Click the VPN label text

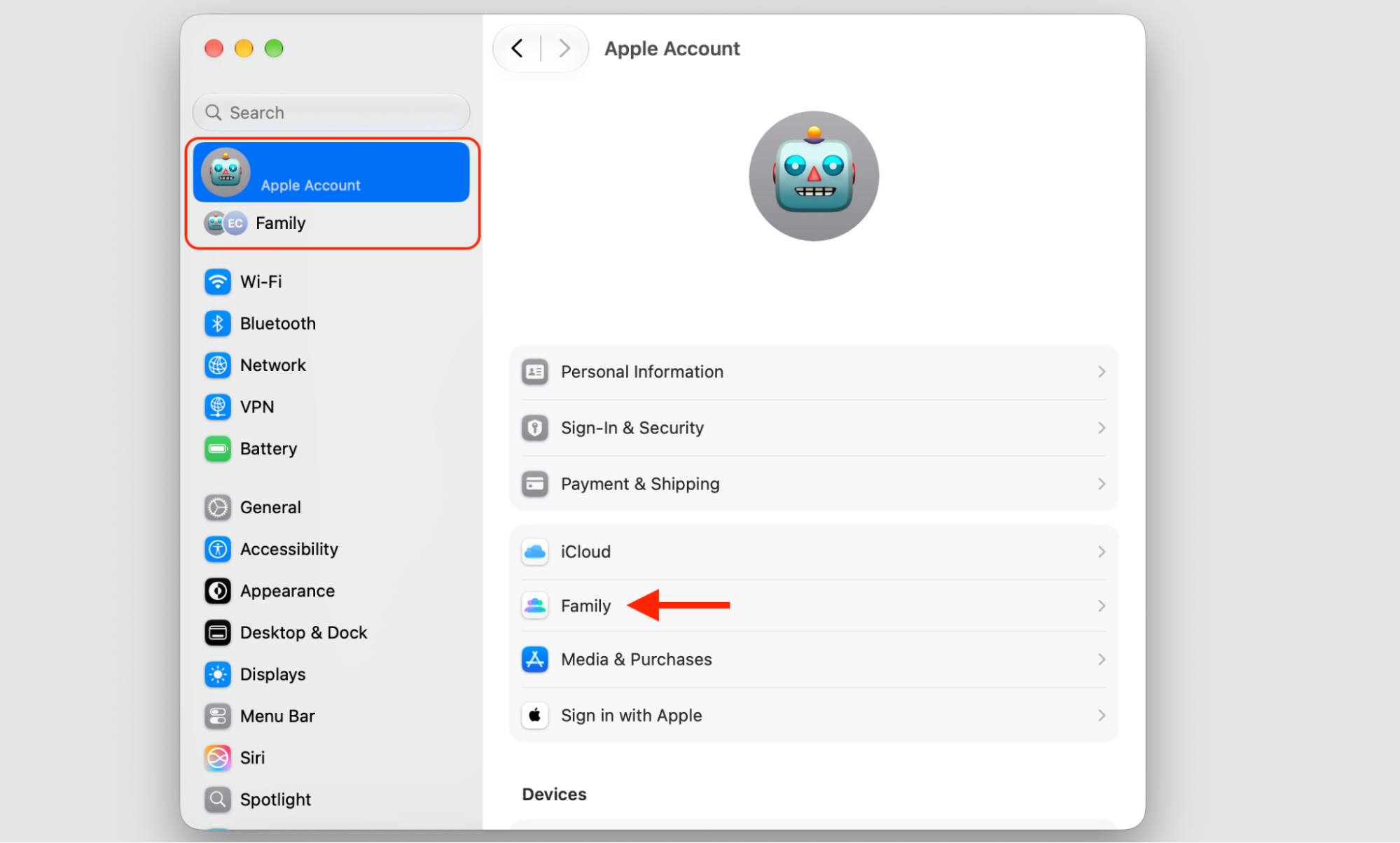point(257,407)
